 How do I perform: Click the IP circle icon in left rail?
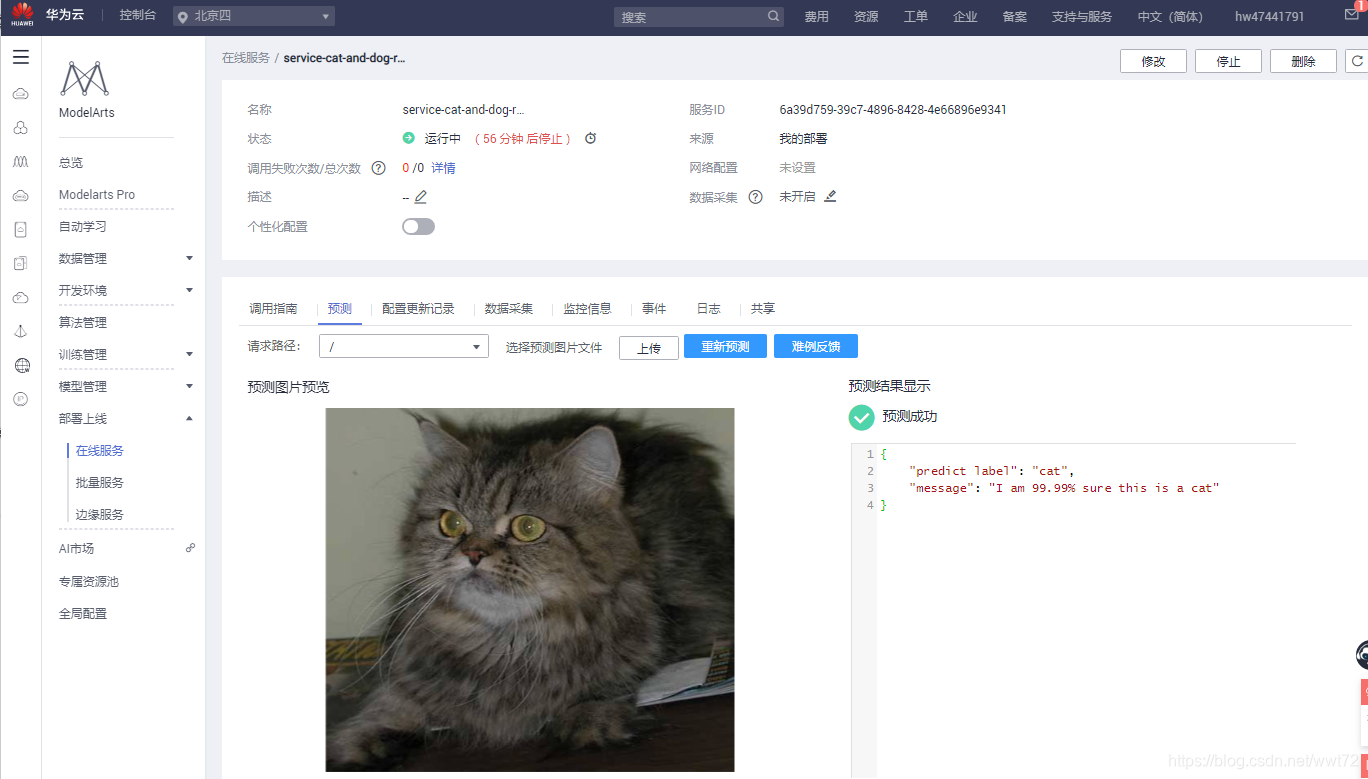click(21, 399)
